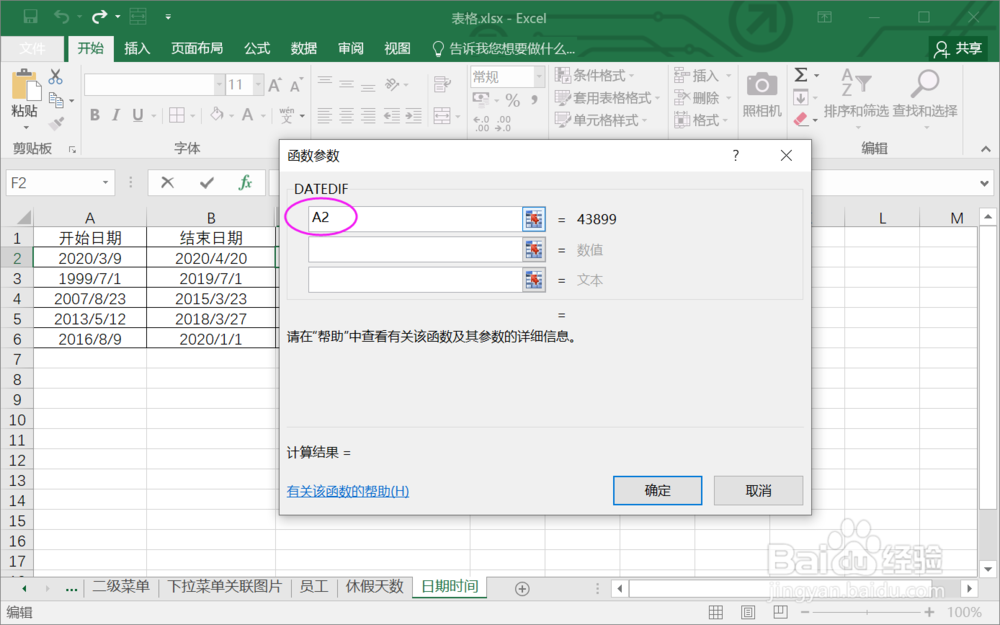Click the Fill Color bucket icon
The image size is (1000, 625).
(217, 115)
